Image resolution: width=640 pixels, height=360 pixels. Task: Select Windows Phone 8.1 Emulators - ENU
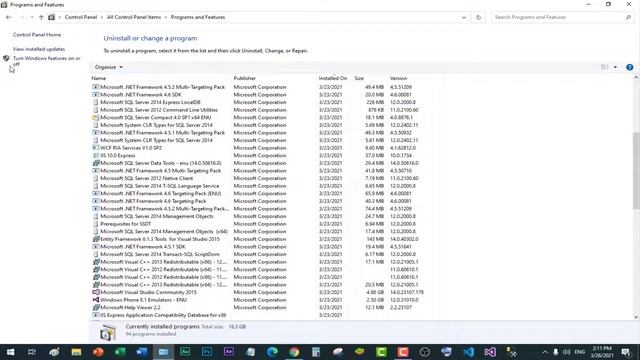point(258,300)
